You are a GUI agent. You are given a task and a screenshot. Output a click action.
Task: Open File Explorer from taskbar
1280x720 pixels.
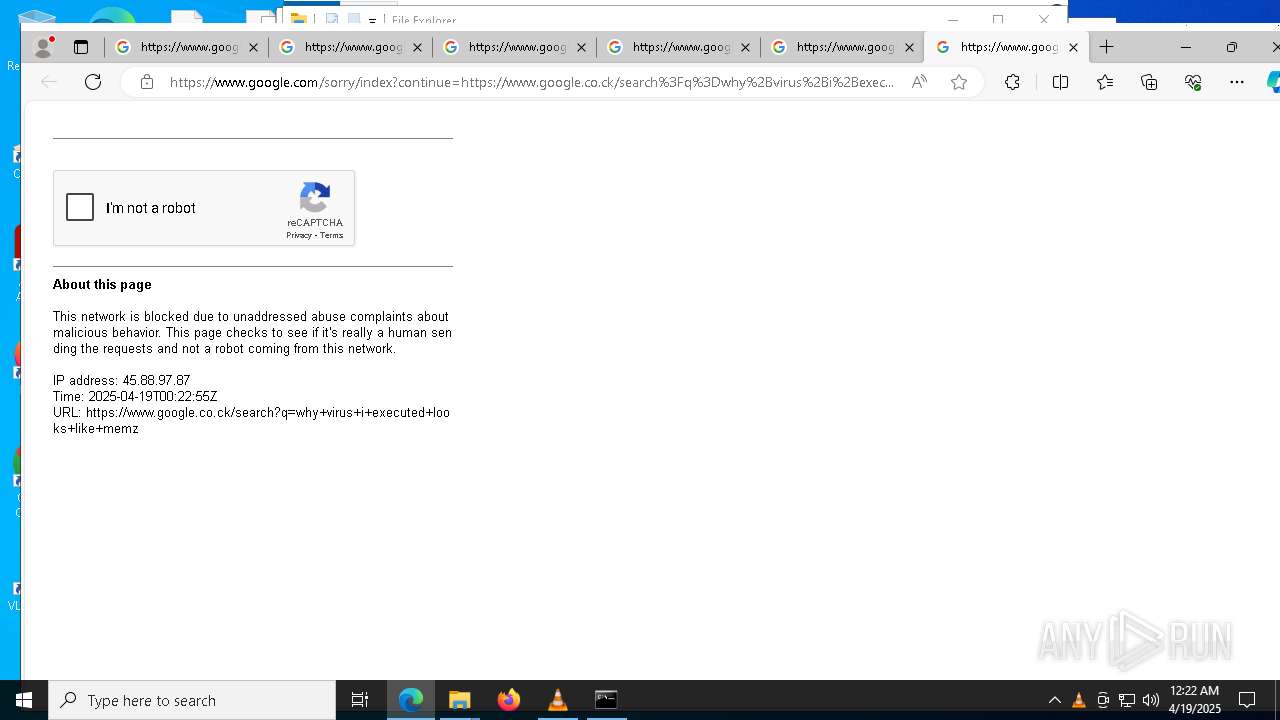[x=459, y=700]
